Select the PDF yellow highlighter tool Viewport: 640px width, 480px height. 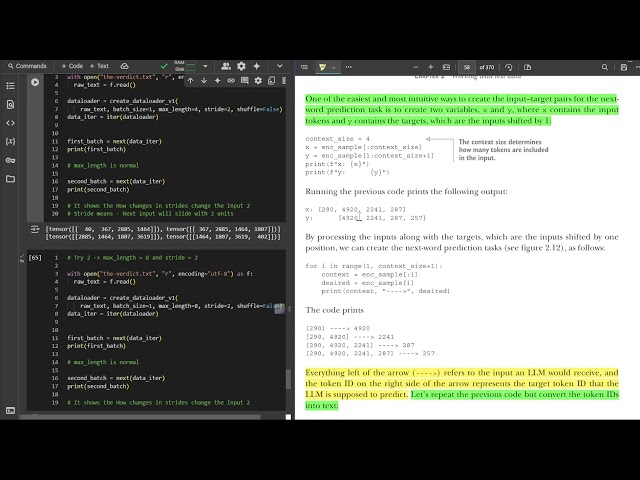click(x=322, y=67)
